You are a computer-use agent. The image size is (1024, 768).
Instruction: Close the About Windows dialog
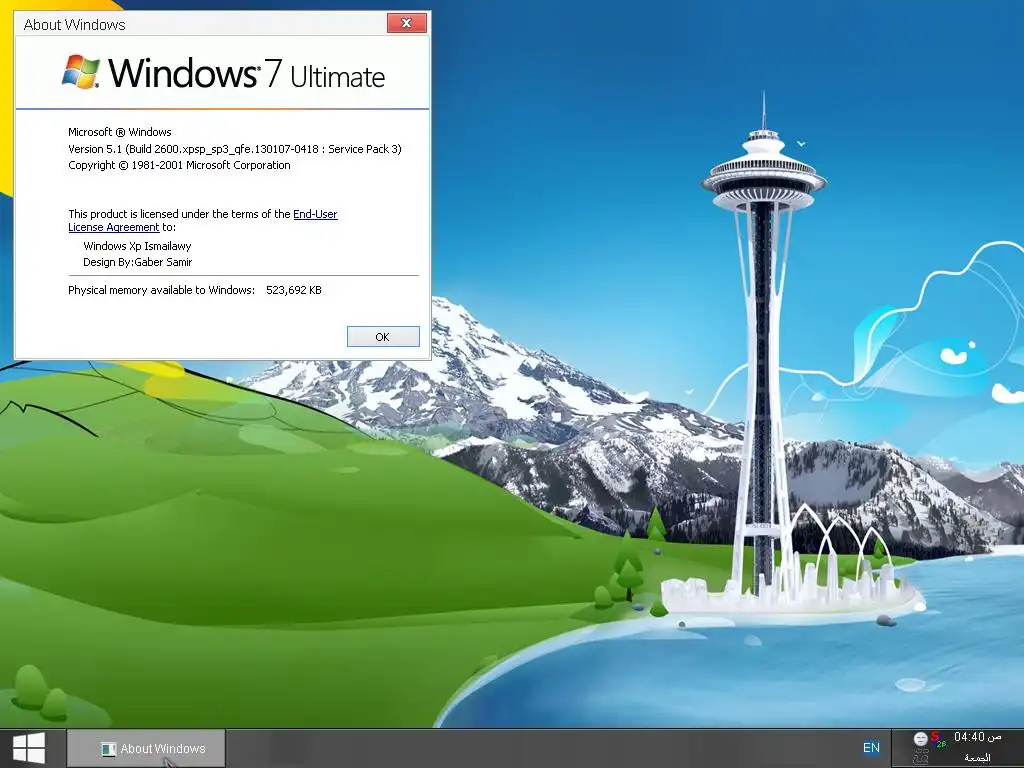coord(406,23)
